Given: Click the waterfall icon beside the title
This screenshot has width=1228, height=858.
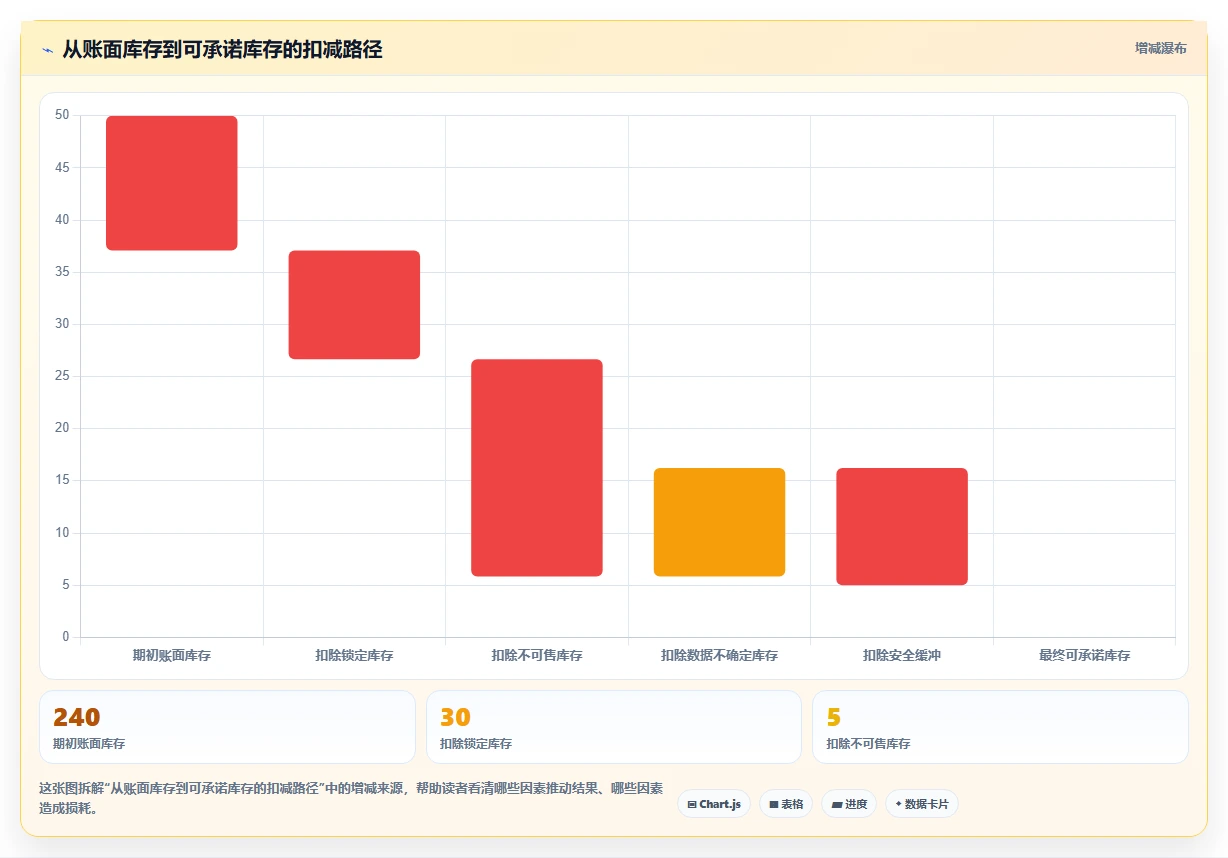Looking at the screenshot, I should pyautogui.click(x=47, y=50).
